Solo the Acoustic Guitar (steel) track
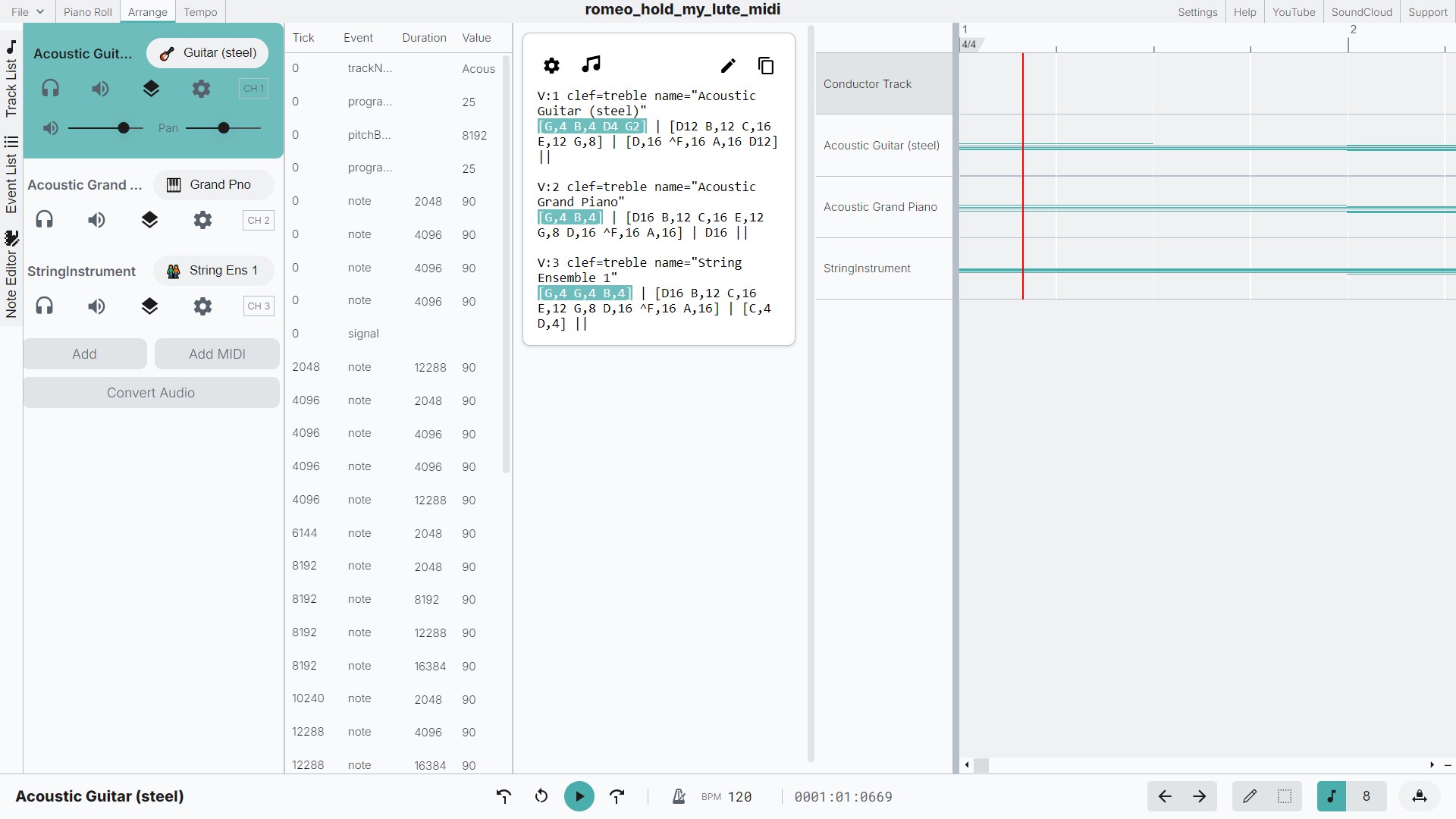 click(x=51, y=88)
